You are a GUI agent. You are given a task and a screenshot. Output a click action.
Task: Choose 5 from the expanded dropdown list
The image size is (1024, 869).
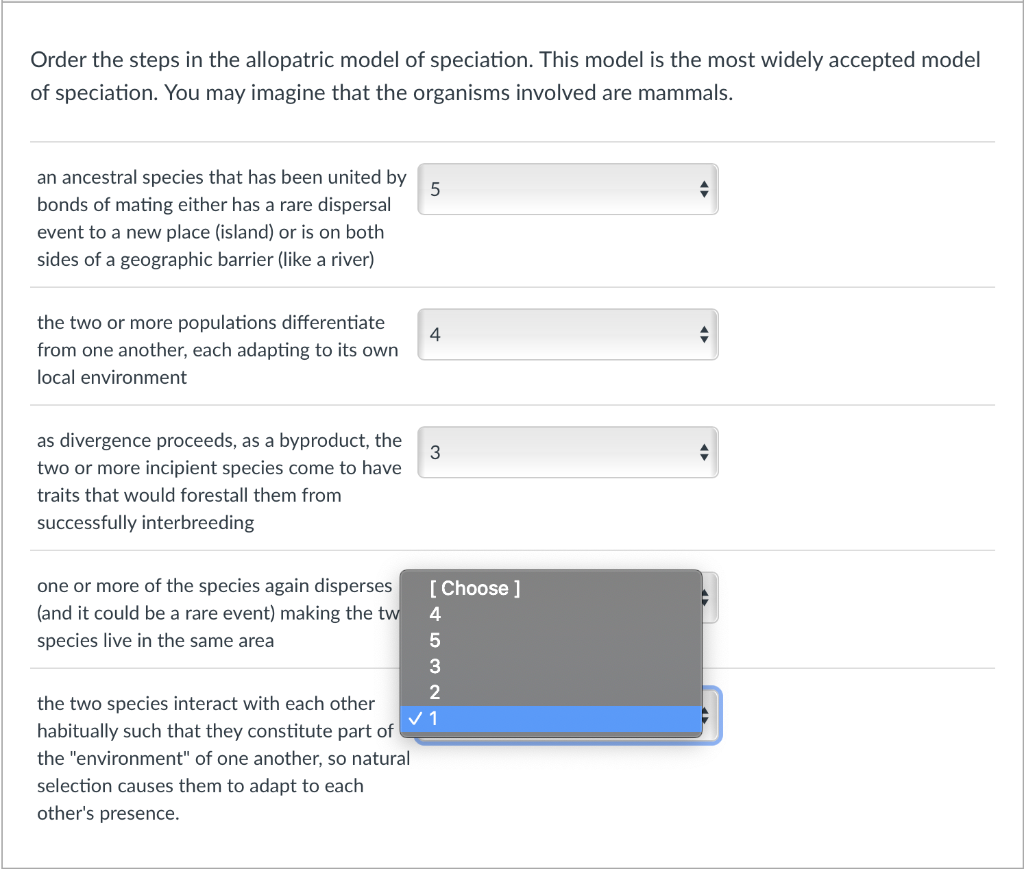(x=550, y=640)
